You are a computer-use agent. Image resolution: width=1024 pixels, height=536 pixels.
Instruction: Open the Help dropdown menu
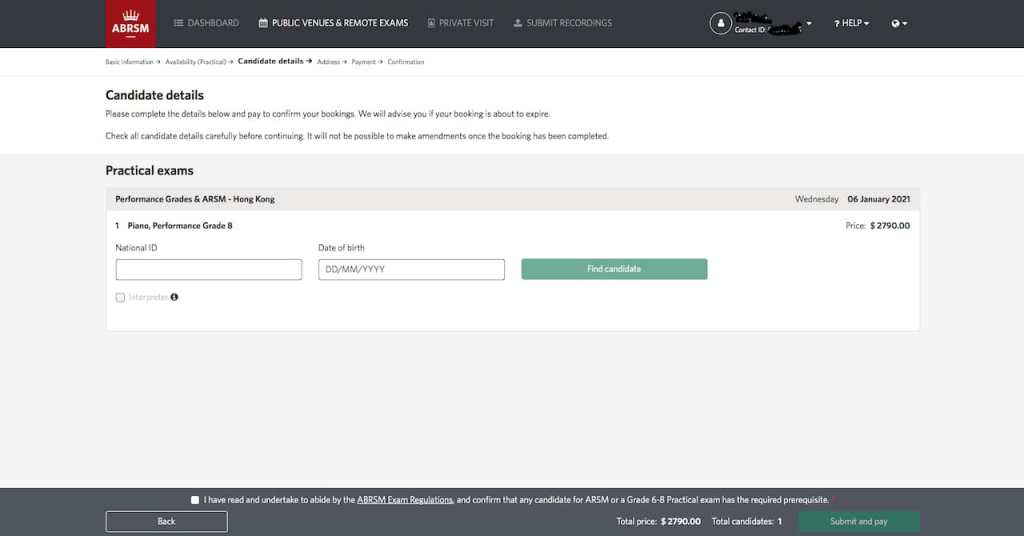pyautogui.click(x=851, y=23)
